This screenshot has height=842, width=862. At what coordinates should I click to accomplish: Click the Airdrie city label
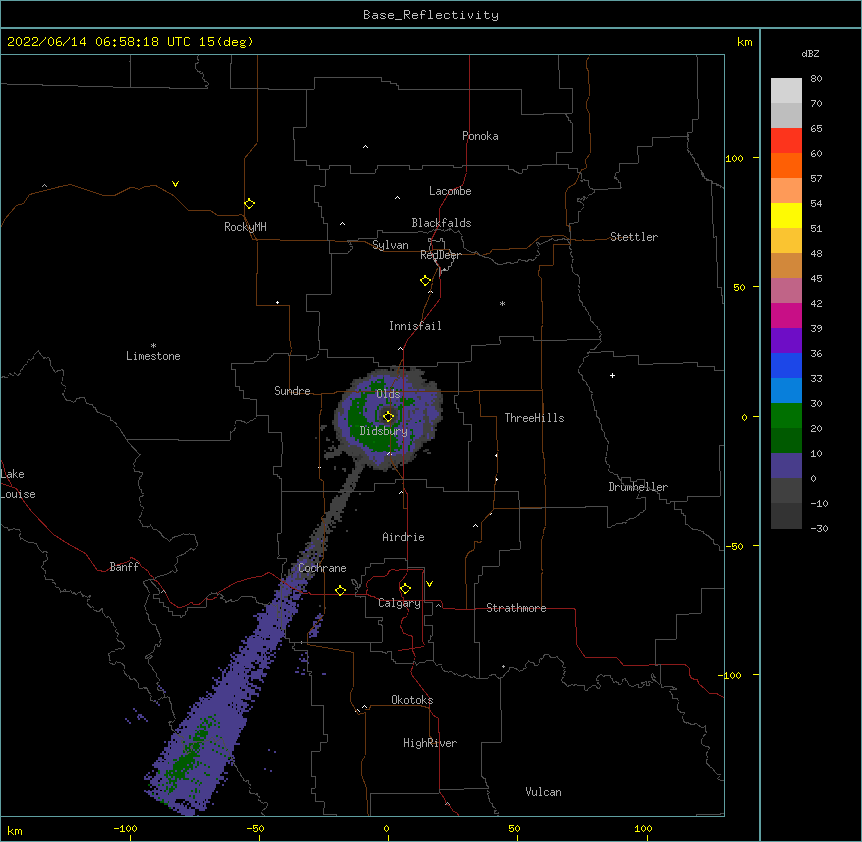point(403,537)
